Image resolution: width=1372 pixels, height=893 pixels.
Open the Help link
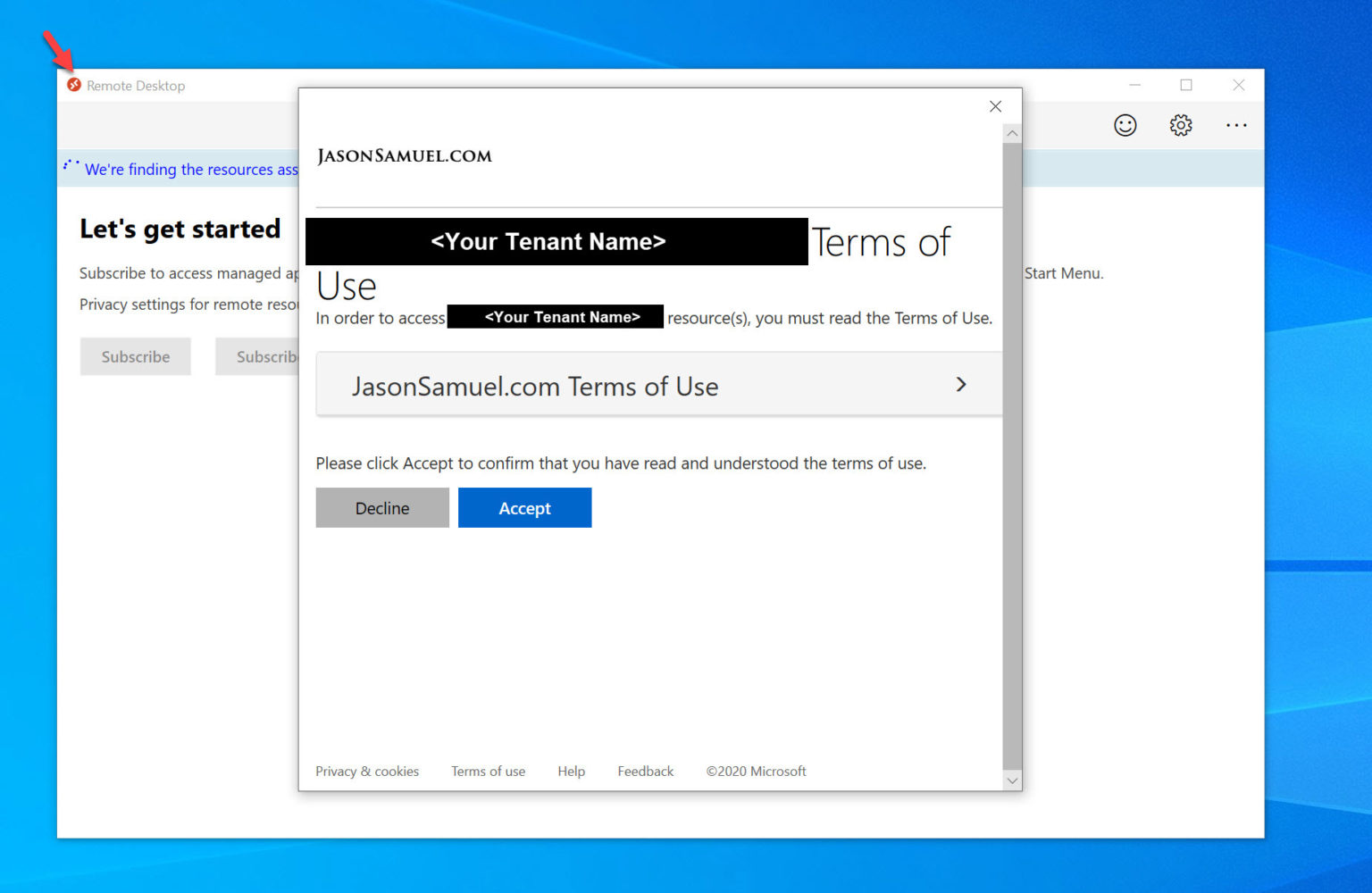point(571,771)
